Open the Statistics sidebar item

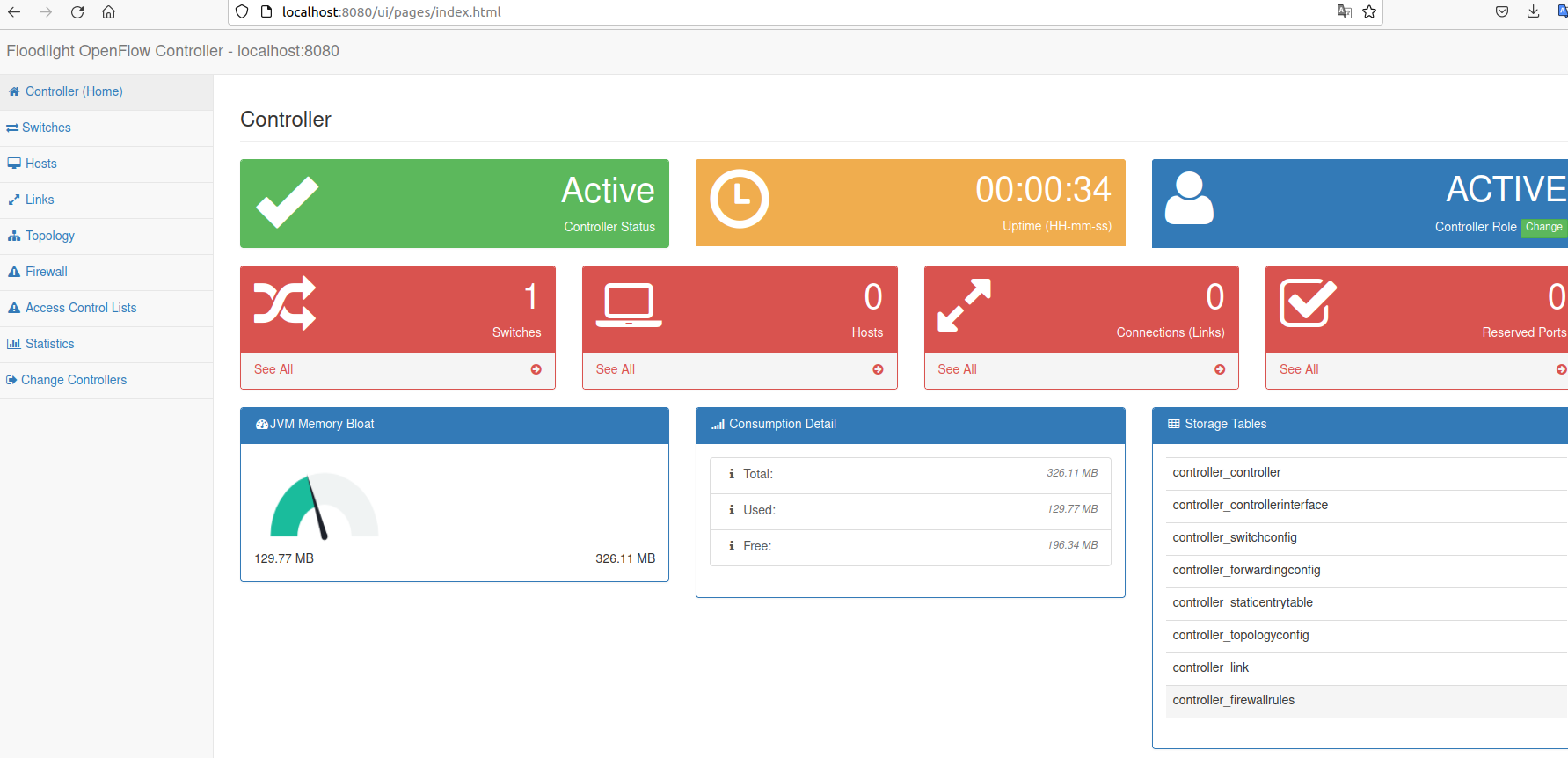(x=106, y=344)
